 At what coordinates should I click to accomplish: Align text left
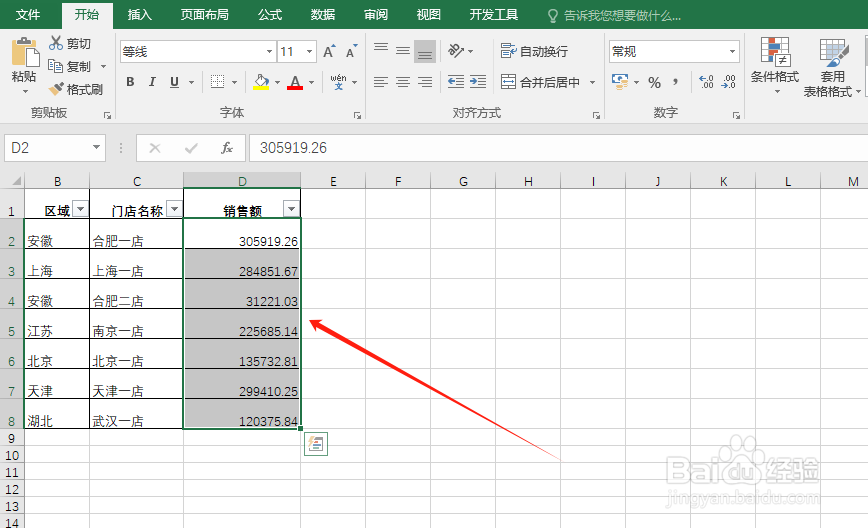tap(381, 82)
